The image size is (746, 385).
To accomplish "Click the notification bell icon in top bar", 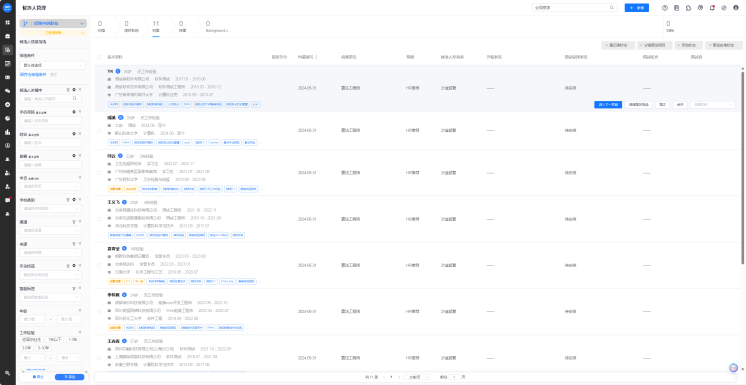I will (712, 8).
